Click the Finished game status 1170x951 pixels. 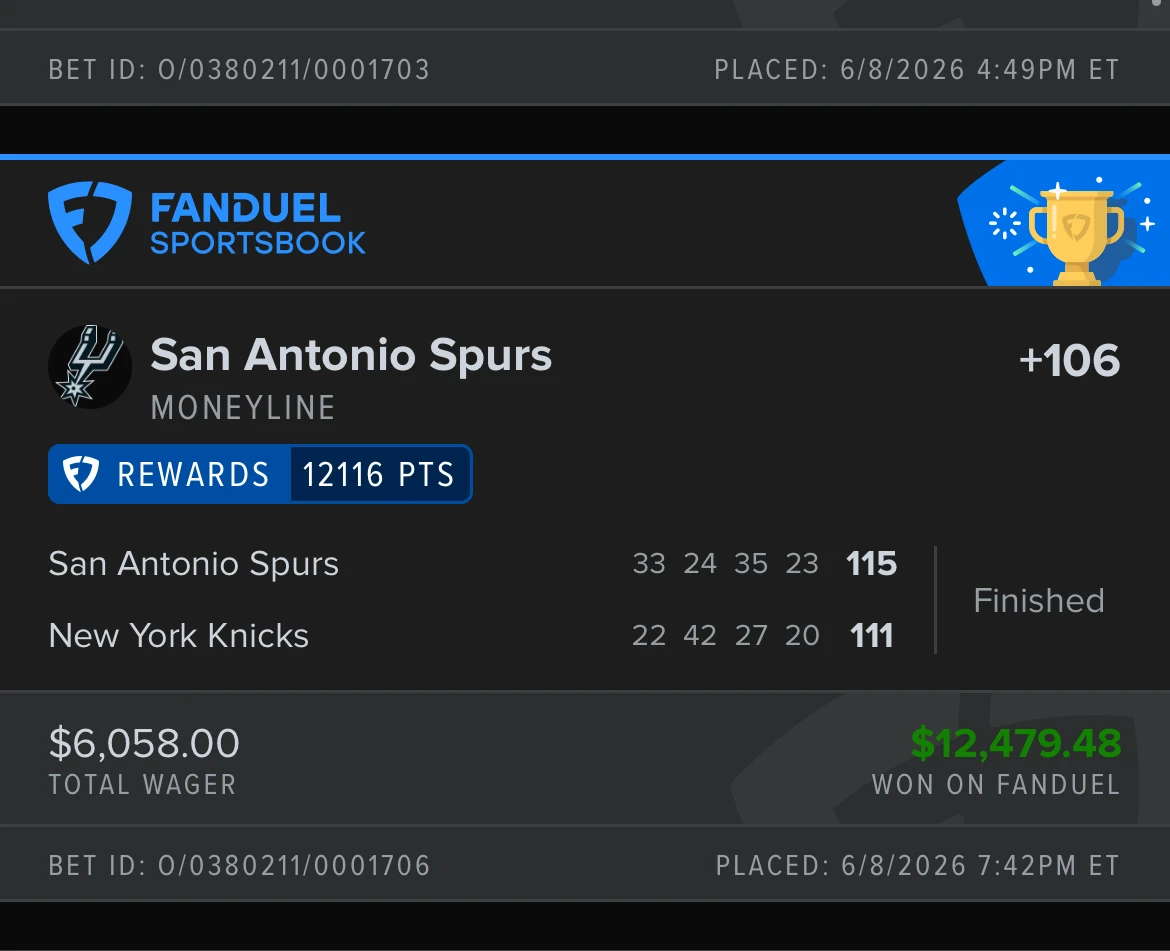pyautogui.click(x=1039, y=600)
